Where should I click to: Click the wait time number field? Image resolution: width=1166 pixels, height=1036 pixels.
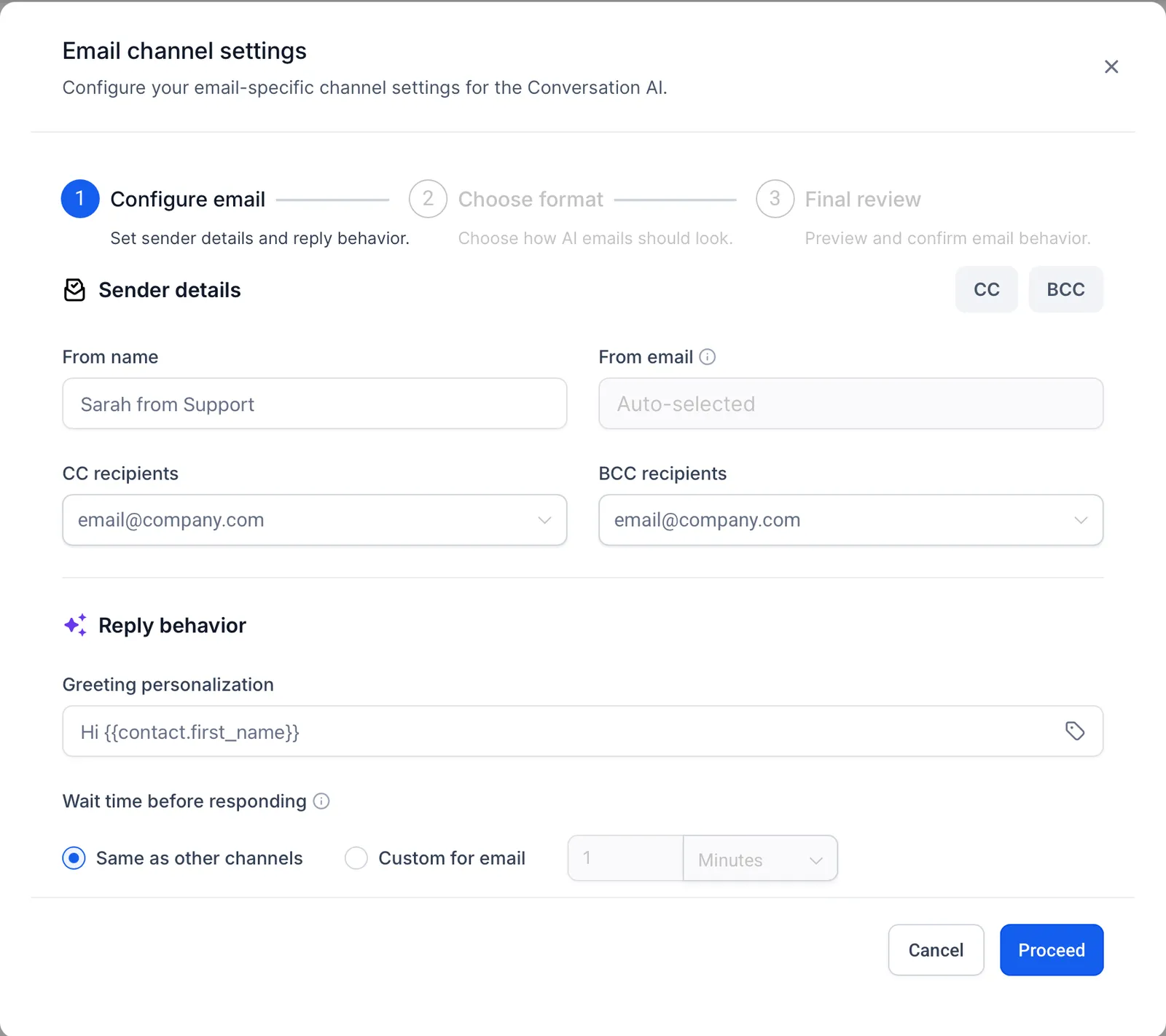(x=625, y=858)
